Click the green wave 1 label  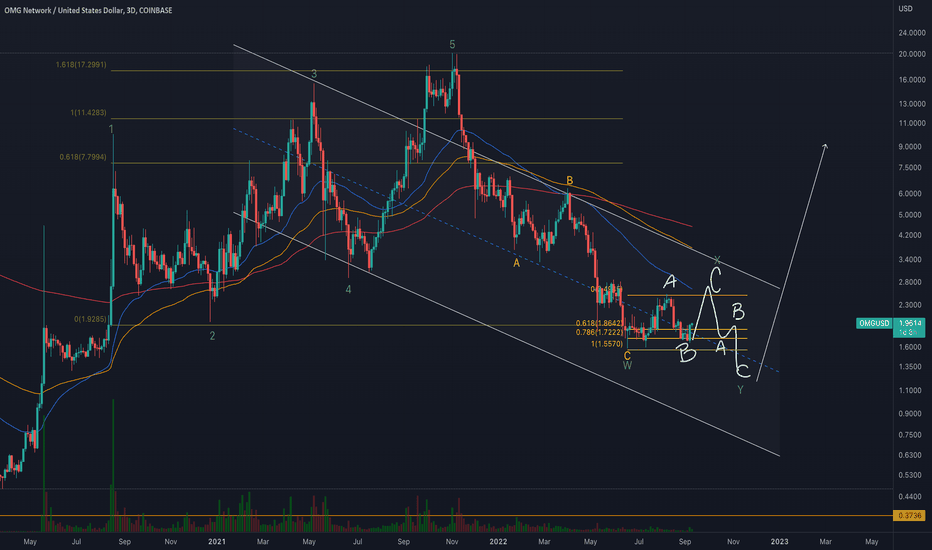[111, 129]
